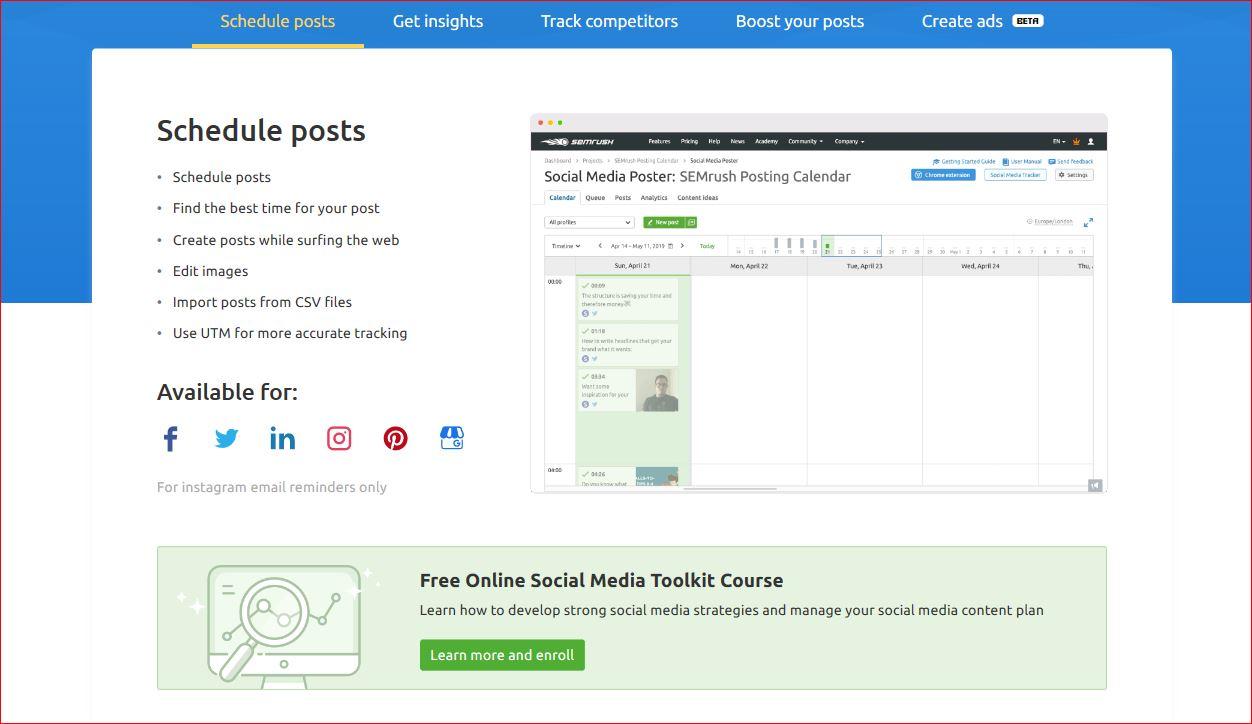Click the Pinterest icon

pos(396,438)
